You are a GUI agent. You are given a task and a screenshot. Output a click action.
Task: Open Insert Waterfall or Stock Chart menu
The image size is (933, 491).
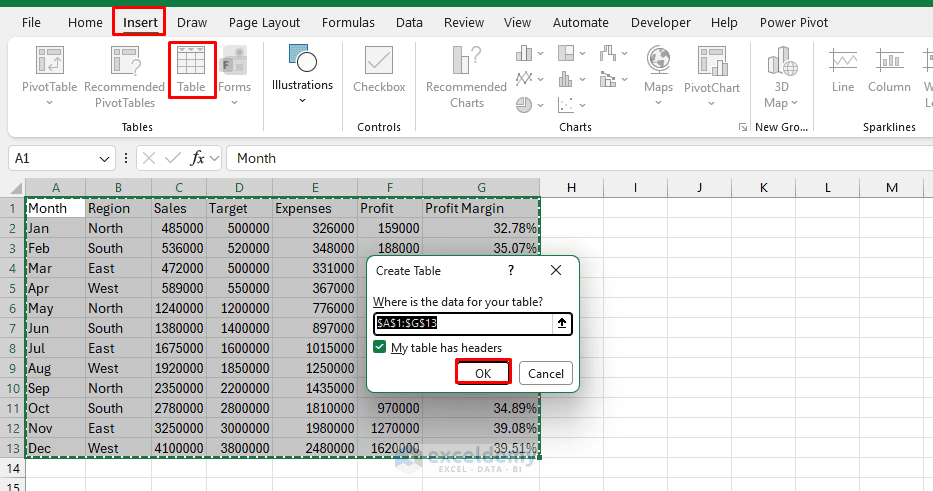[613, 54]
